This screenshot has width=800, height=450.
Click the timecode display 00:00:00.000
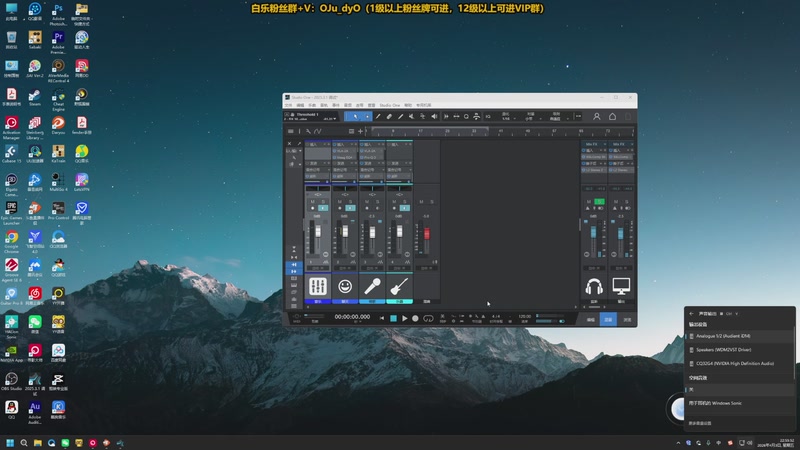click(352, 316)
